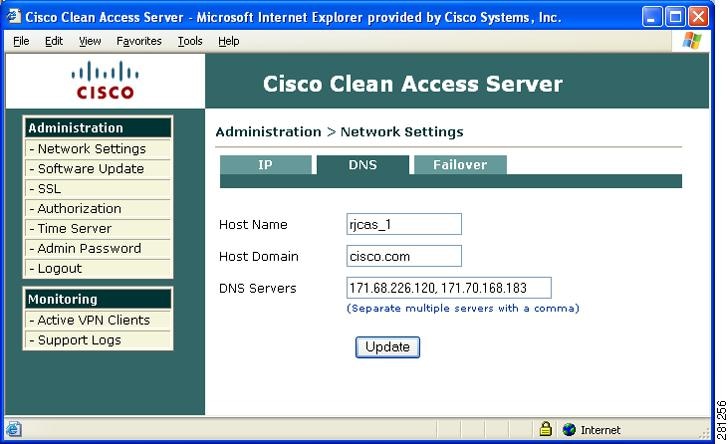Image resolution: width=728 pixels, height=444 pixels.
Task: Click the Host Domain label
Action: pyautogui.click(x=259, y=256)
